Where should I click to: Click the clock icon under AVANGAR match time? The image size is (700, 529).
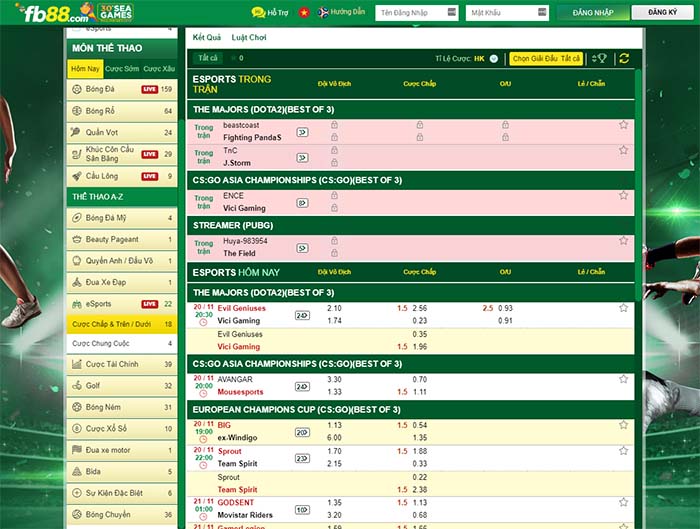(204, 394)
